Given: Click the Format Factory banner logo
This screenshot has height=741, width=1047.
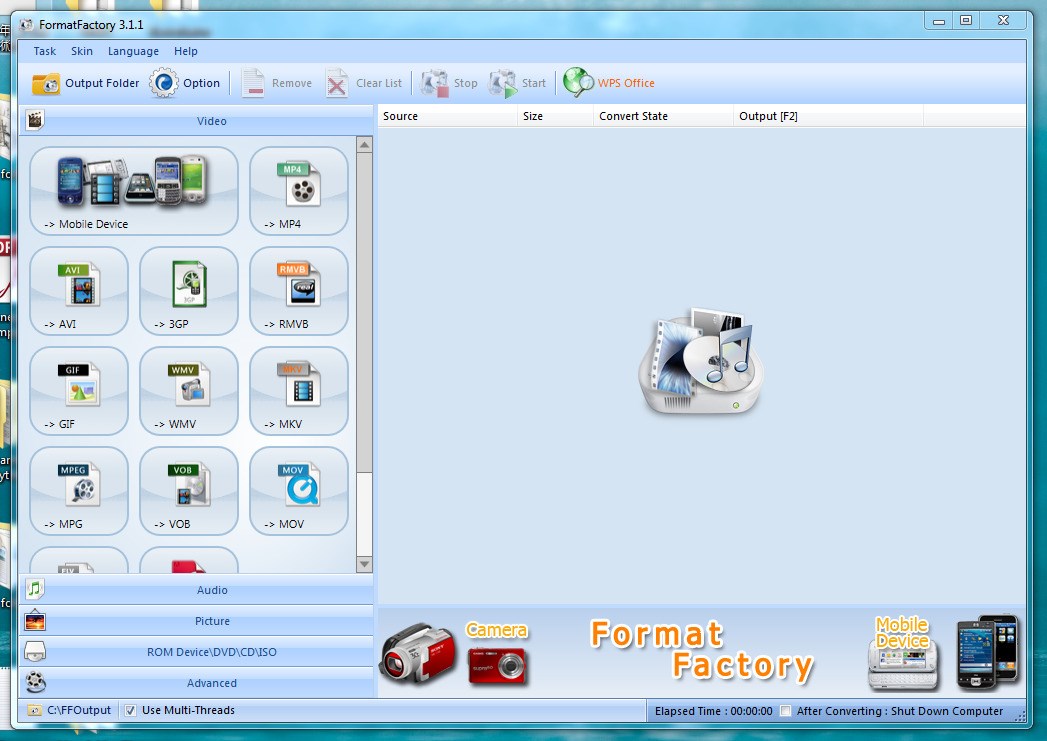Looking at the screenshot, I should (701, 651).
